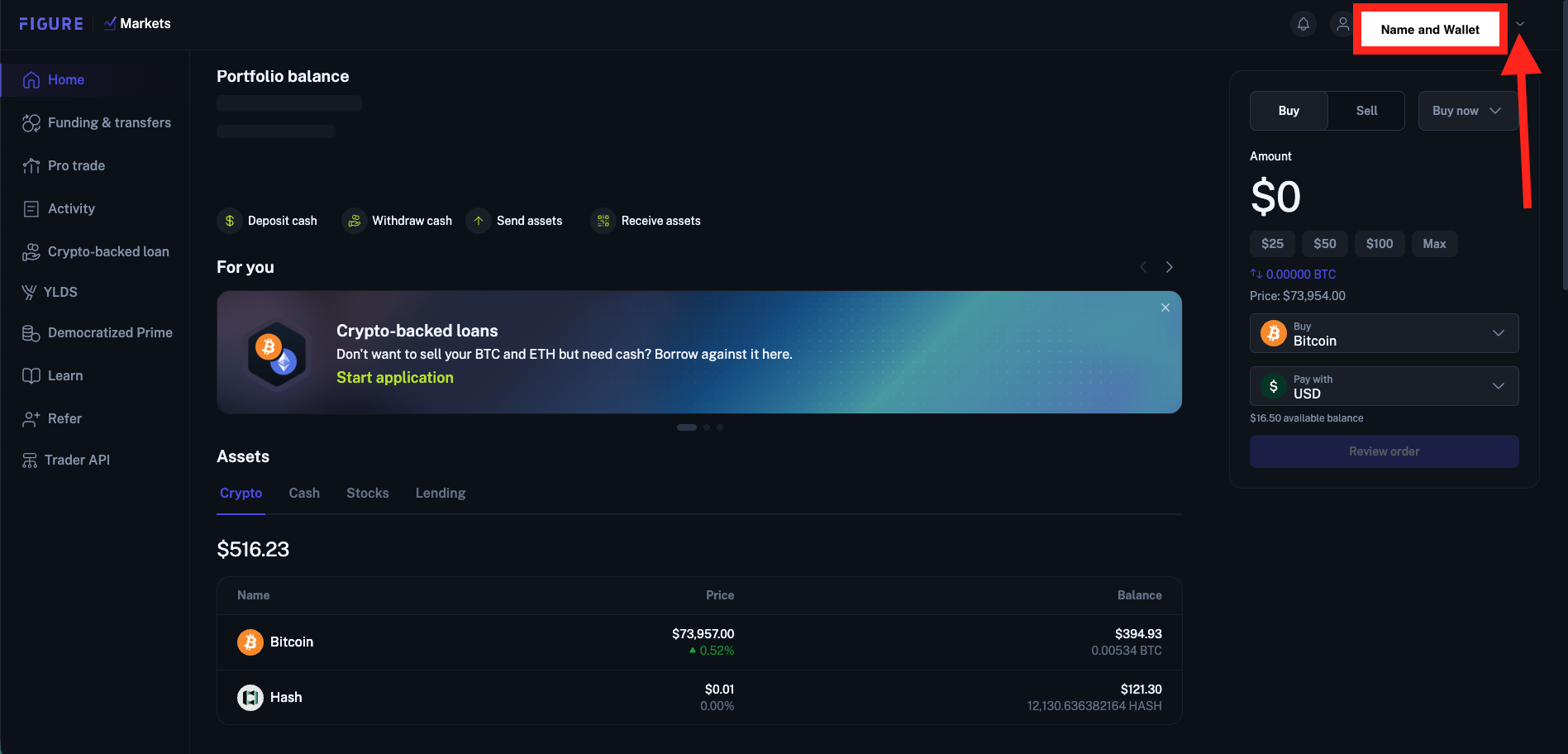The width and height of the screenshot is (1568, 754).
Task: Sort by the Name column header
Action: (x=254, y=595)
